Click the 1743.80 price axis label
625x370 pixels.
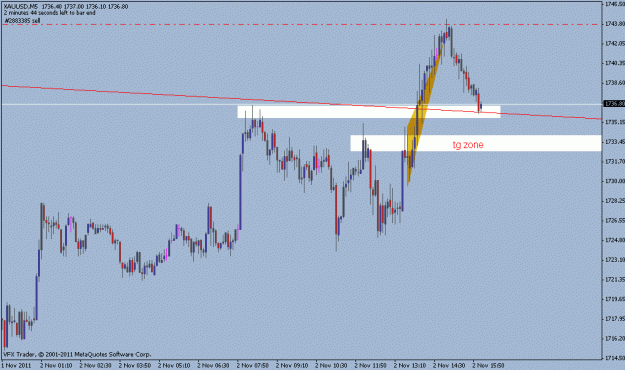[x=615, y=24]
